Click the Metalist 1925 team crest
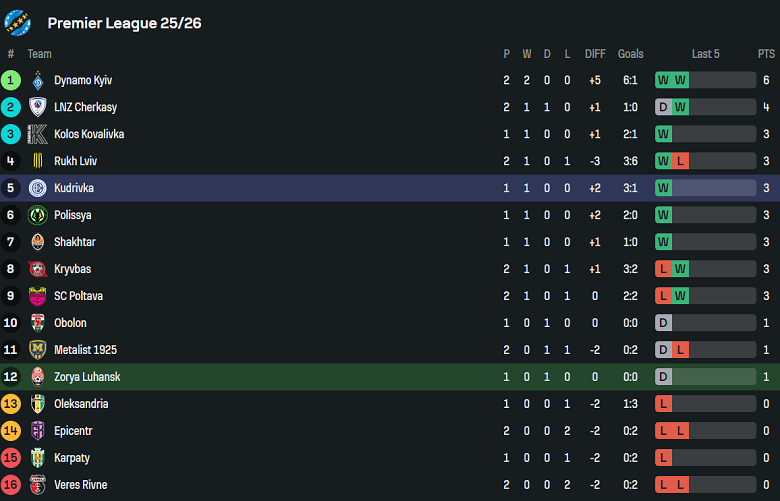The image size is (780, 501). [x=38, y=350]
